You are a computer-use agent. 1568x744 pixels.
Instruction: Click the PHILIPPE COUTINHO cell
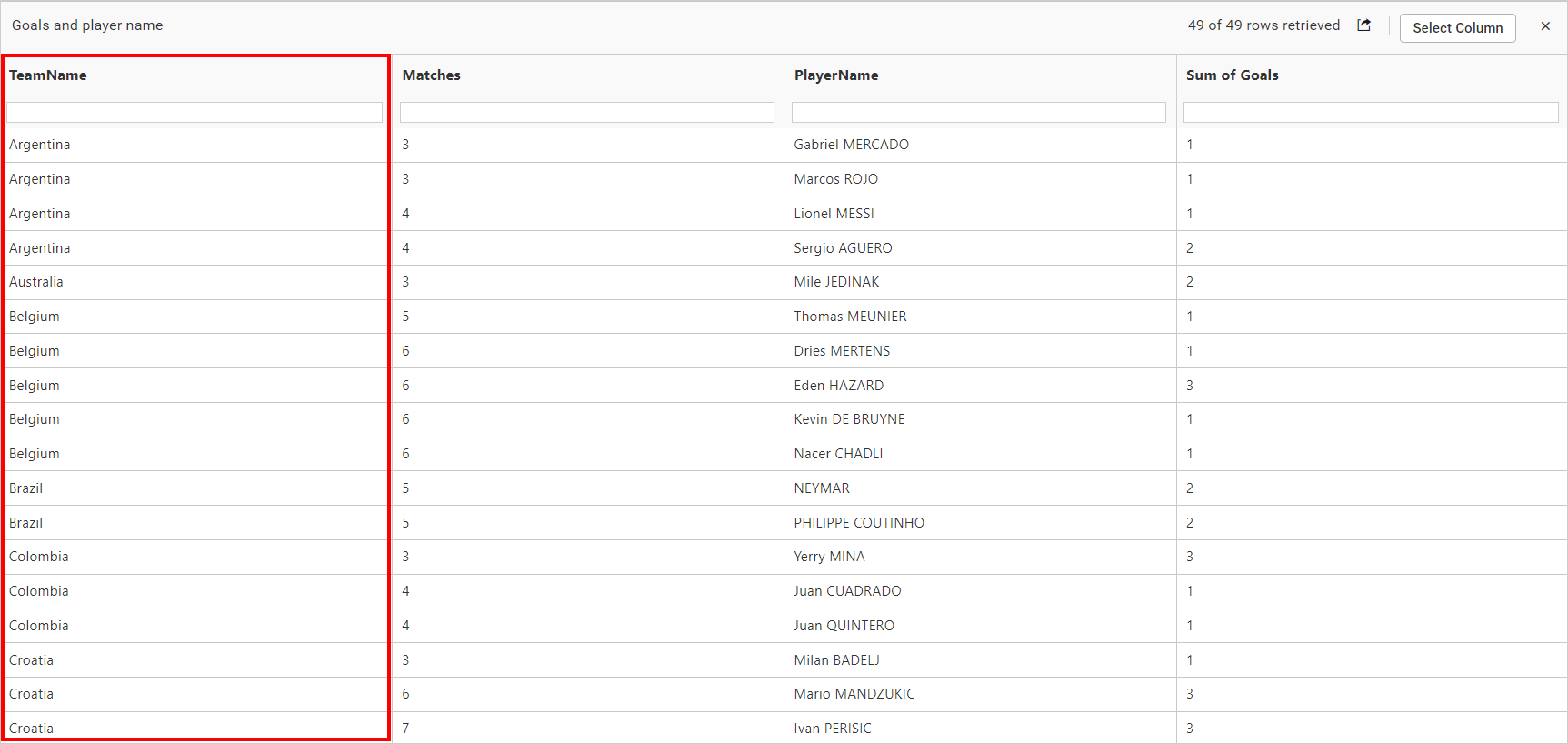point(859,523)
